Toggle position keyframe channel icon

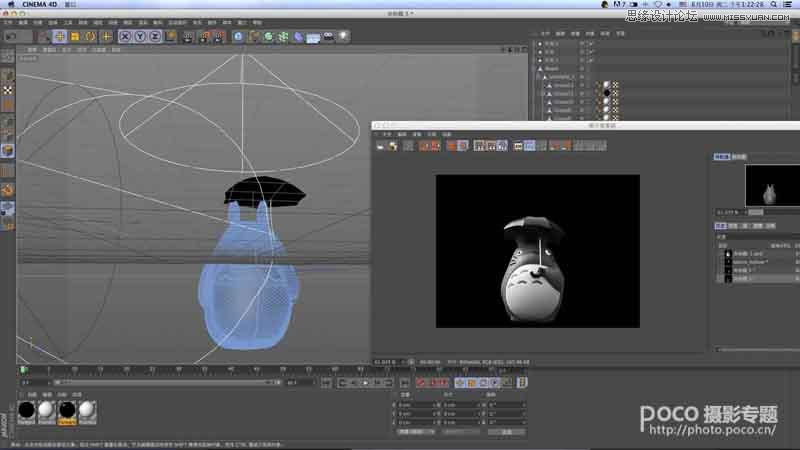(460, 383)
